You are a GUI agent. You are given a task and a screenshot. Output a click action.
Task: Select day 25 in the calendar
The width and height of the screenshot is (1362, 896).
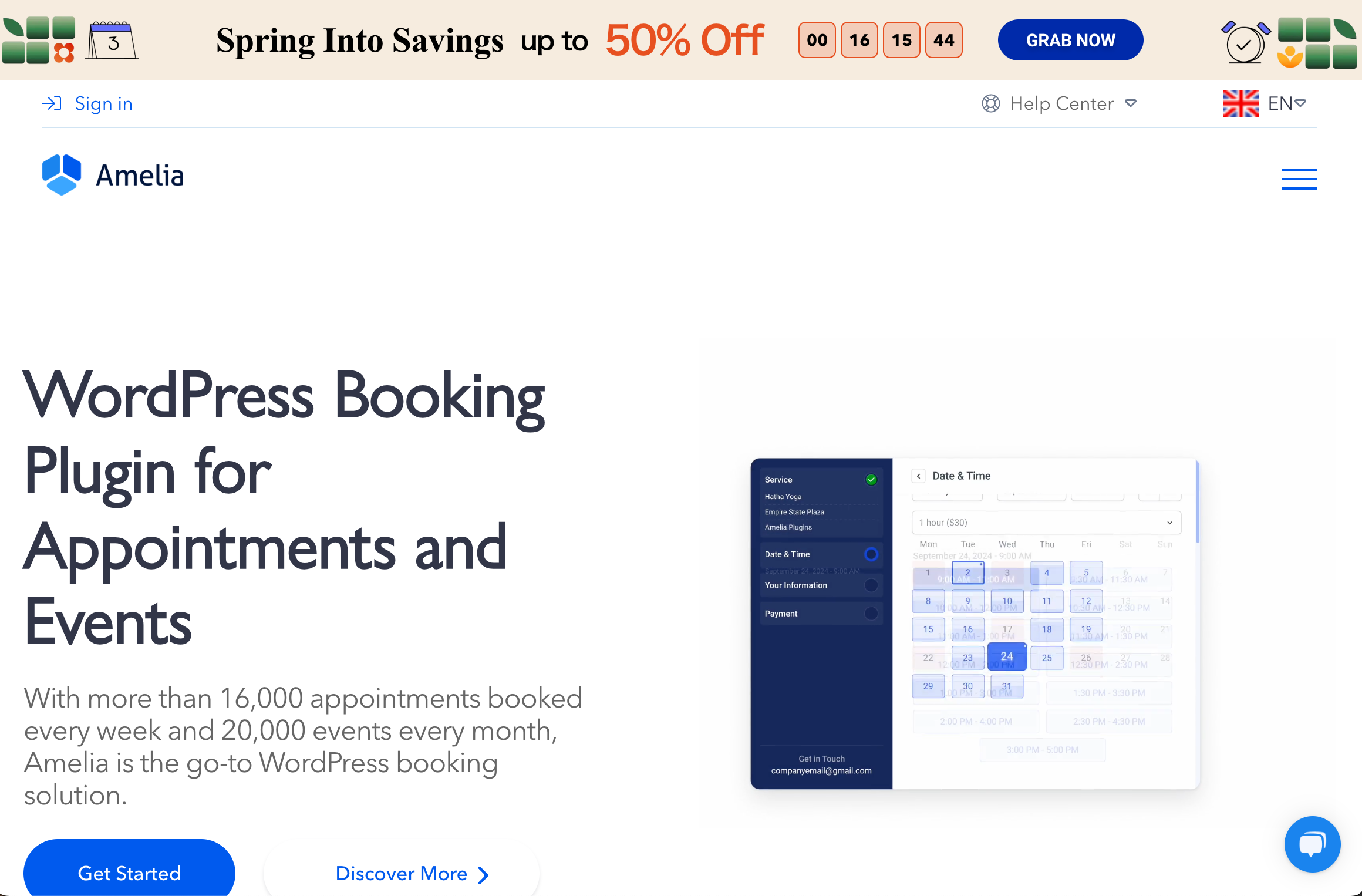click(x=1047, y=658)
